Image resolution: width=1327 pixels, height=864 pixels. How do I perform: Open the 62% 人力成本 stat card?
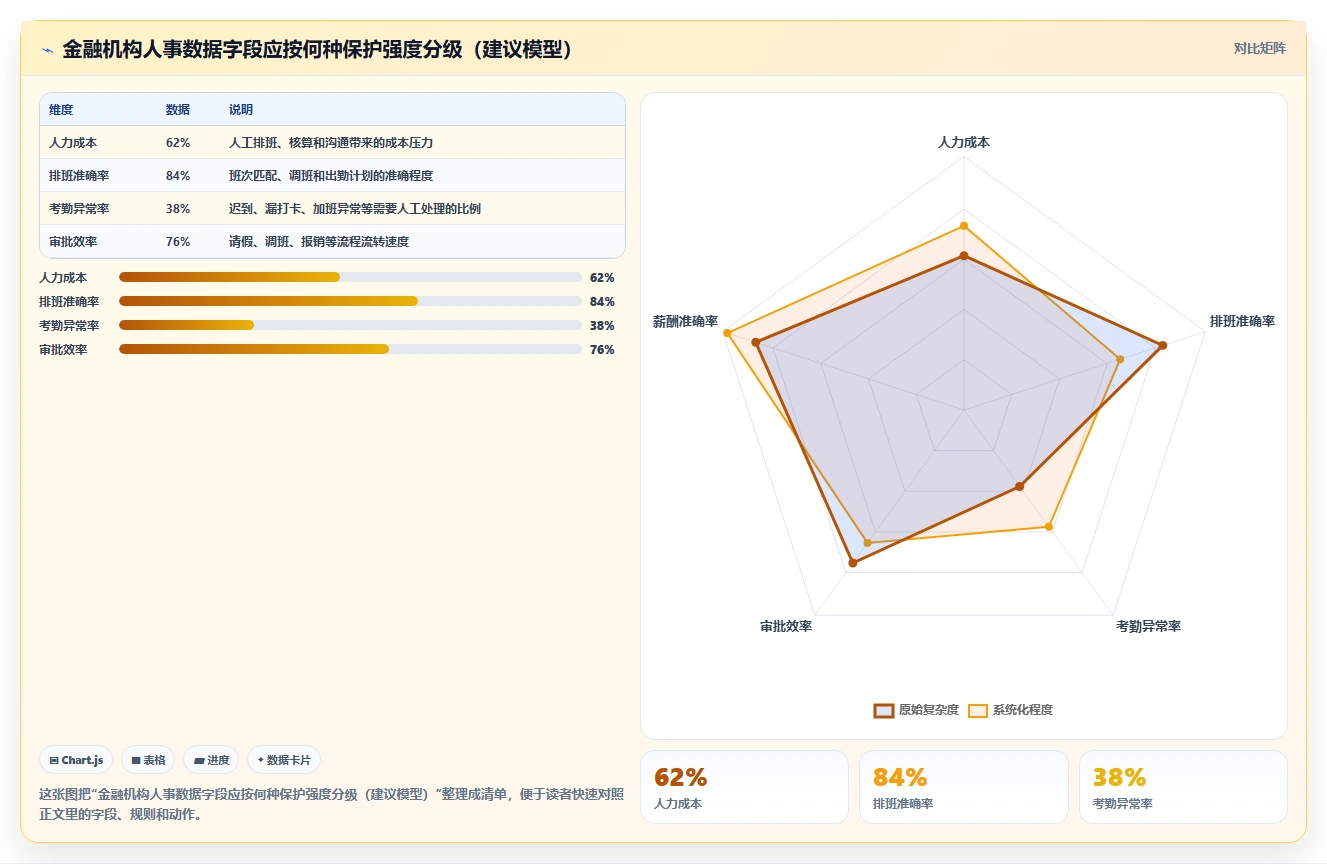pyautogui.click(x=744, y=787)
